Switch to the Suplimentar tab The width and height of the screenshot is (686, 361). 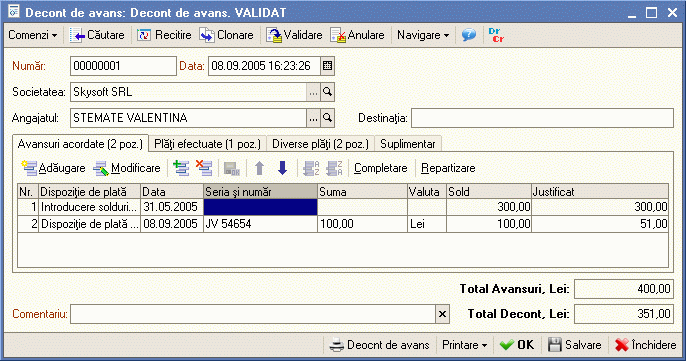pyautogui.click(x=408, y=144)
